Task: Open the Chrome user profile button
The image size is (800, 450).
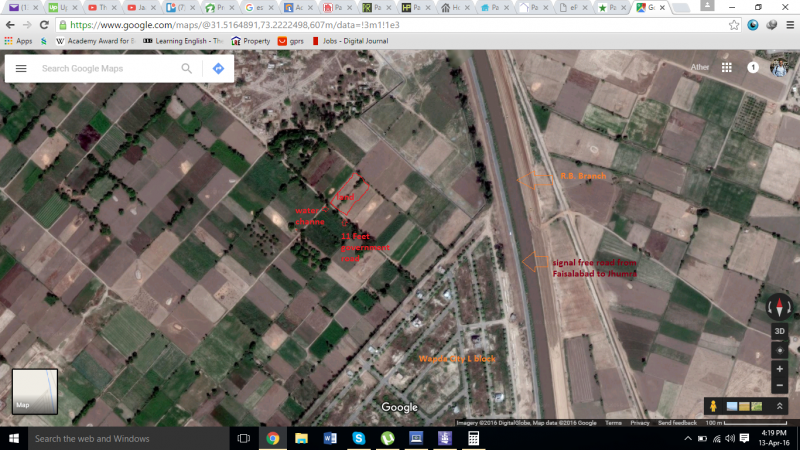Action: tap(707, 6)
